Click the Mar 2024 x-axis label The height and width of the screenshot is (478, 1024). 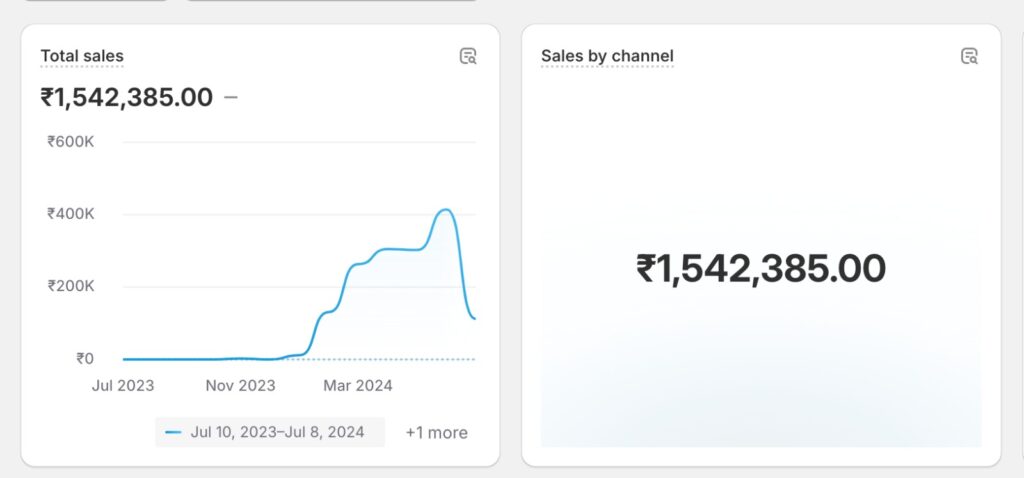358,385
